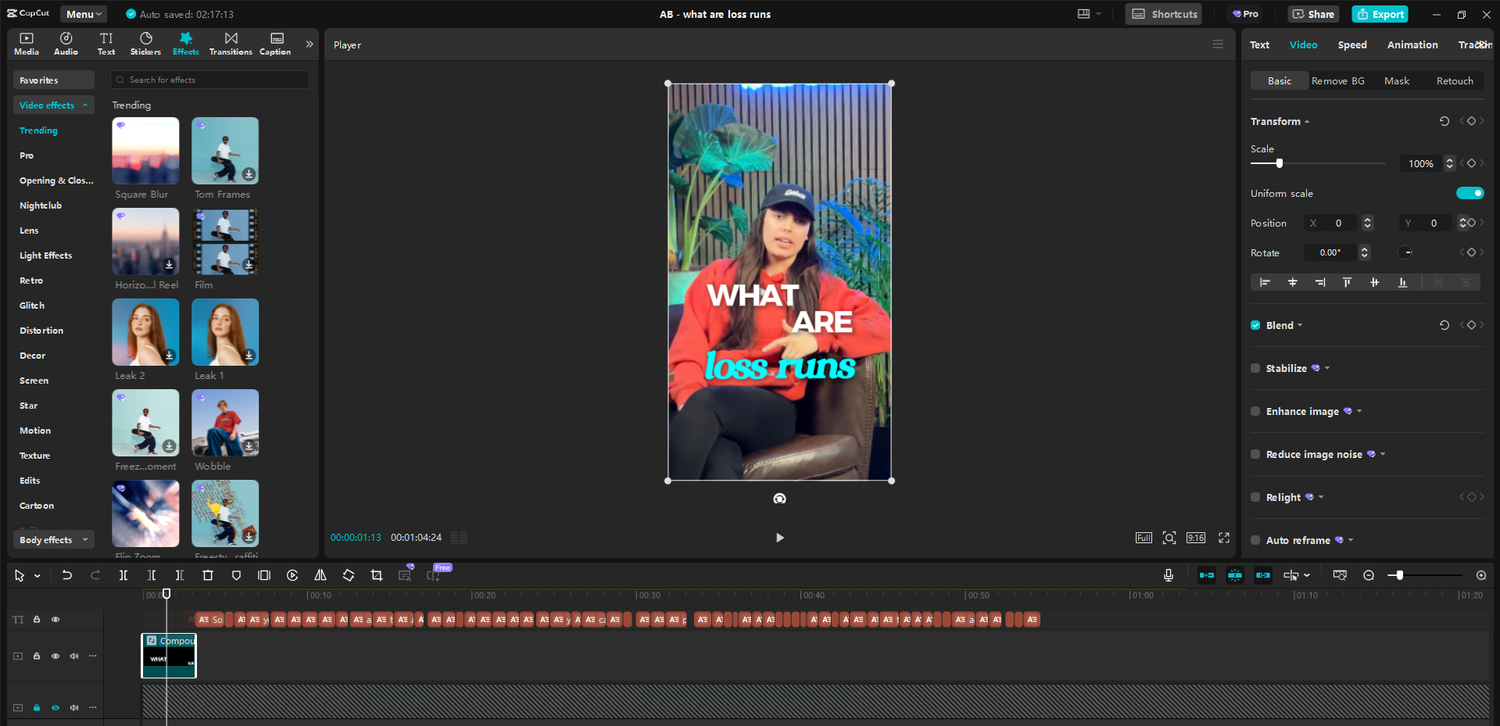Open the Caption panel
This screenshot has height=726, width=1500.
pos(275,43)
